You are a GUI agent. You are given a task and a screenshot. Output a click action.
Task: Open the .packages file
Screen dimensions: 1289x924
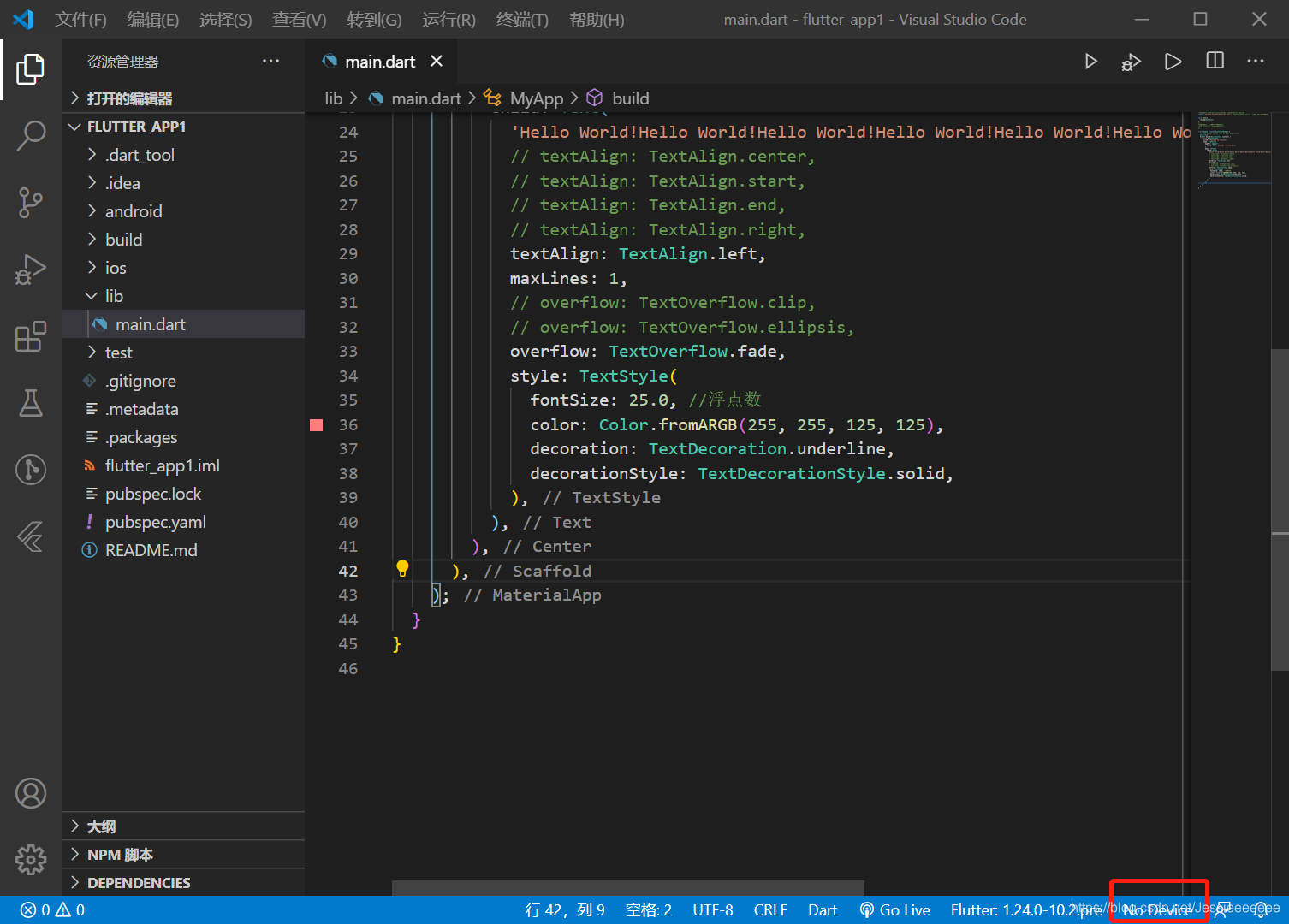pos(184,437)
